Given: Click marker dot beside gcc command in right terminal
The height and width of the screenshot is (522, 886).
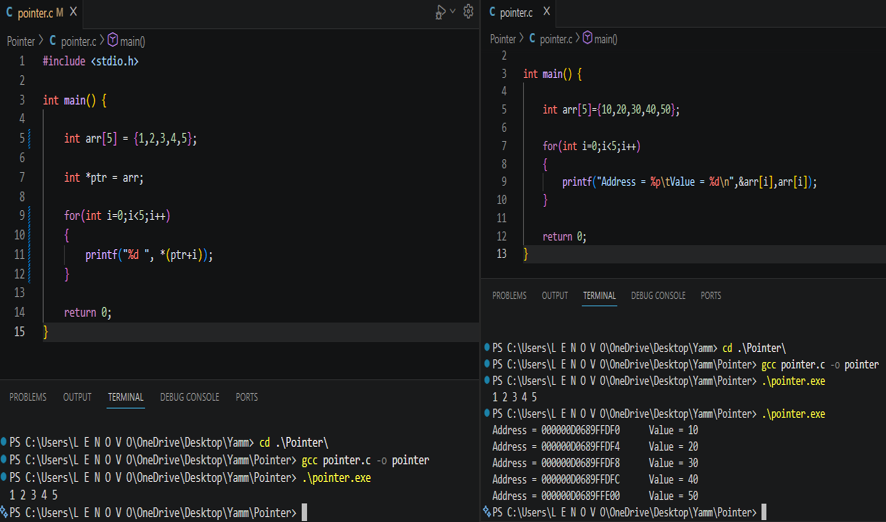Looking at the screenshot, I should pyautogui.click(x=487, y=363).
